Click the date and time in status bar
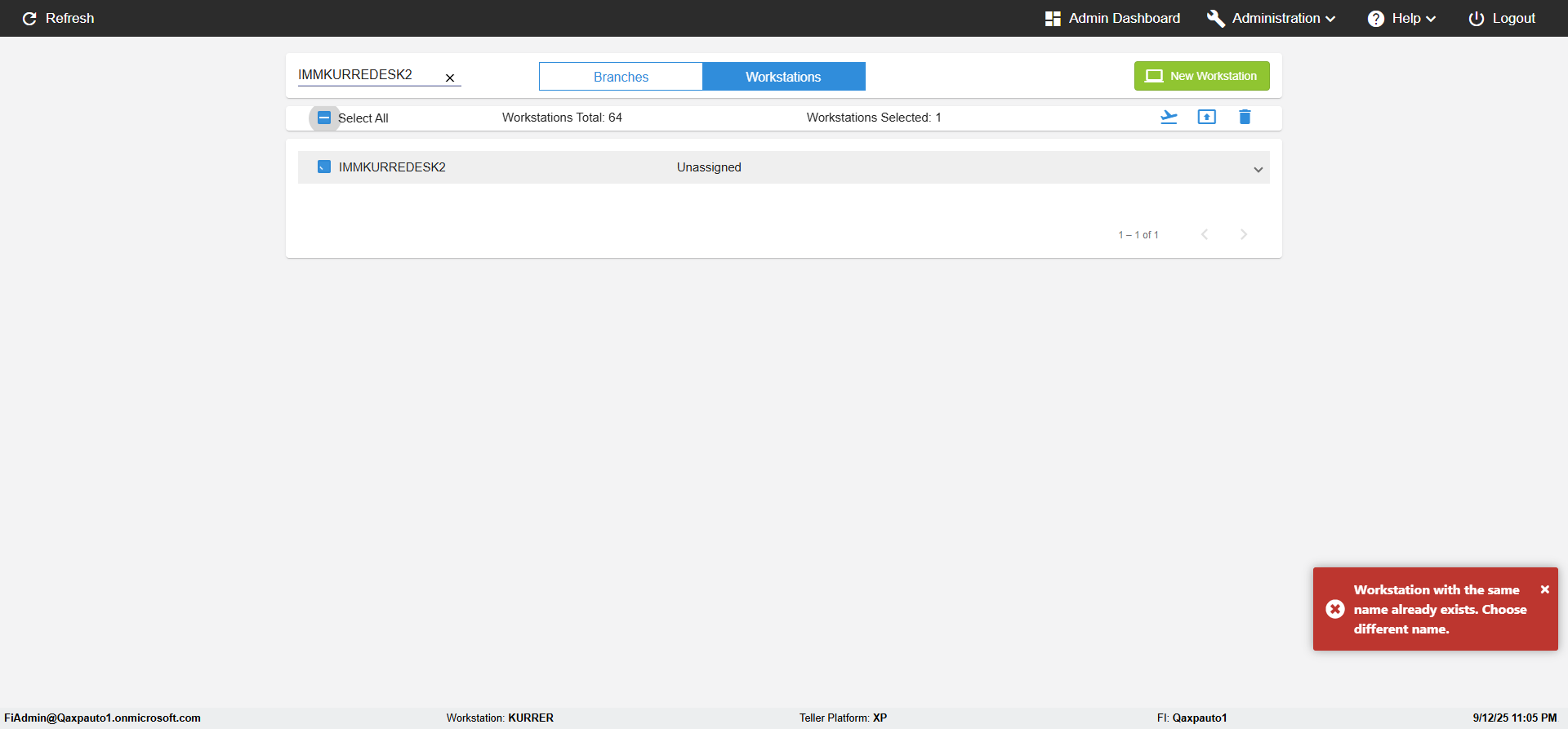This screenshot has height=729, width=1568. 1515,718
